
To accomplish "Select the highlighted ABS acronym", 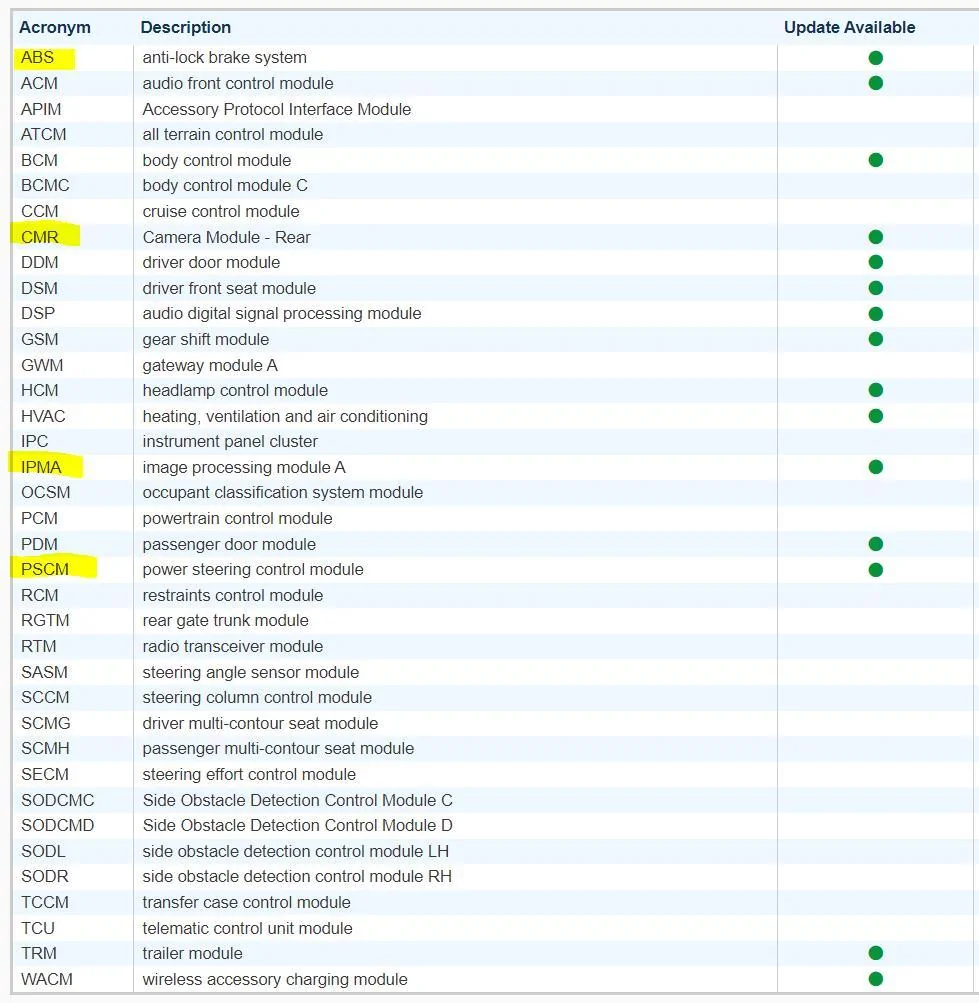I will (x=37, y=58).
